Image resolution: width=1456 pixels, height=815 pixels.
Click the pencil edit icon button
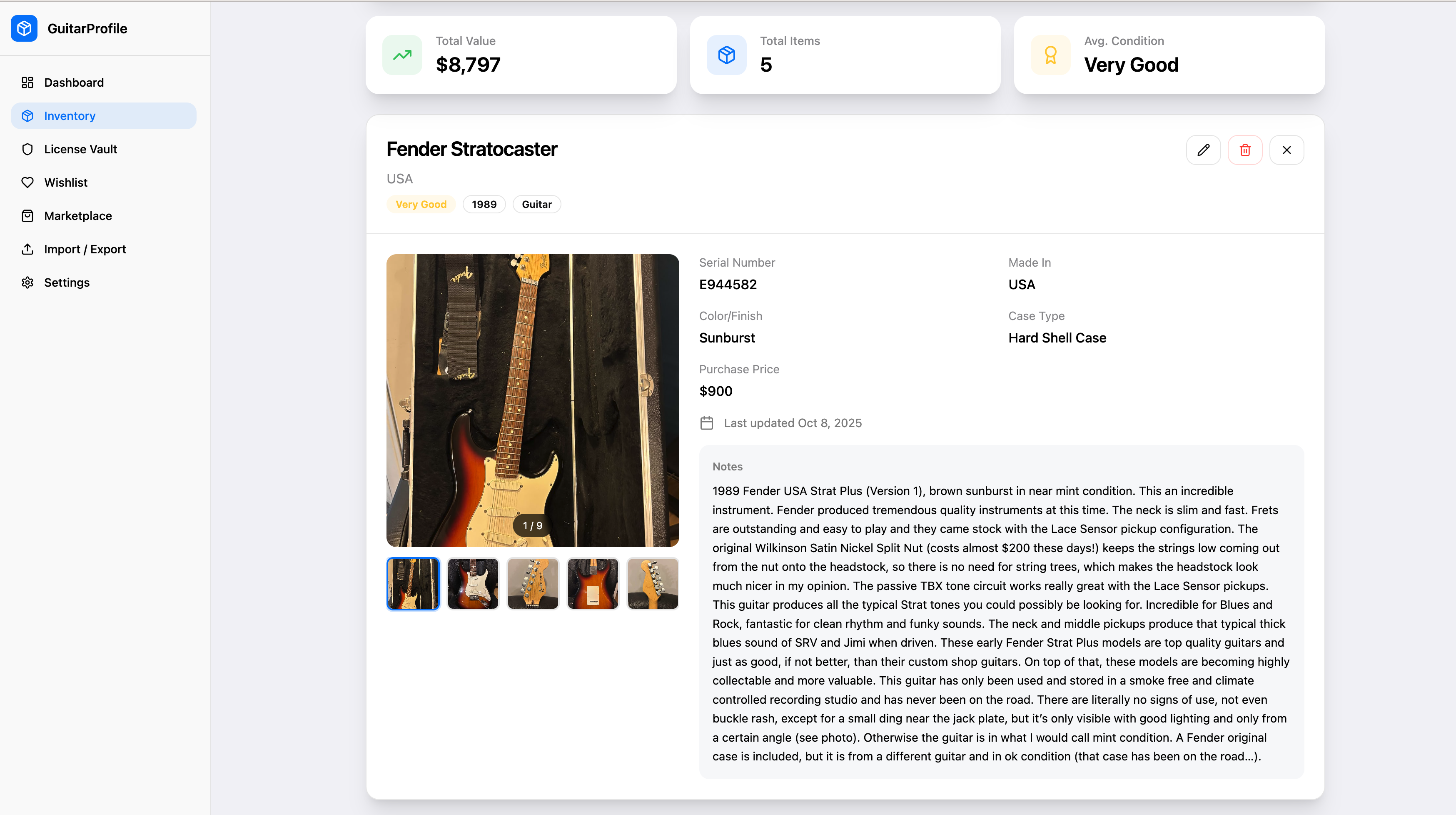(1203, 150)
